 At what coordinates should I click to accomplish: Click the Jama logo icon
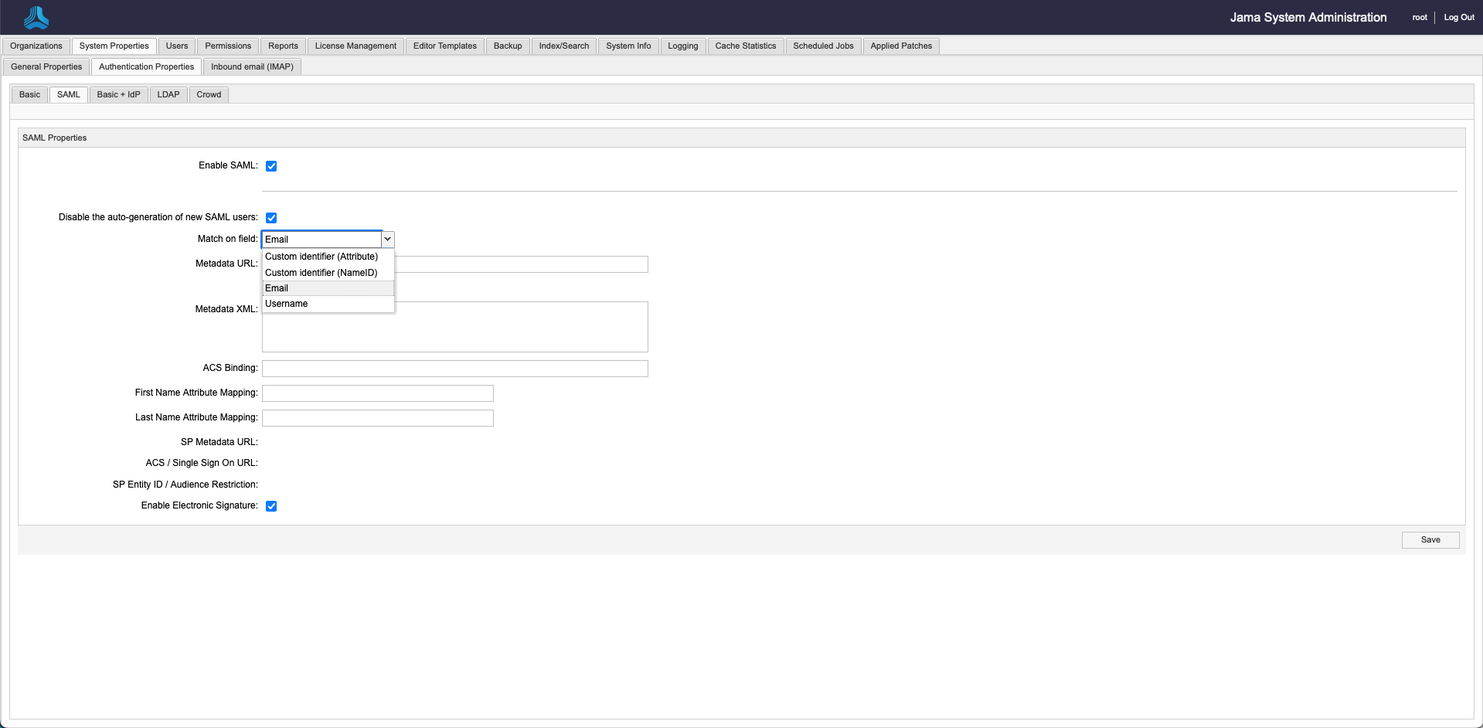(36, 17)
